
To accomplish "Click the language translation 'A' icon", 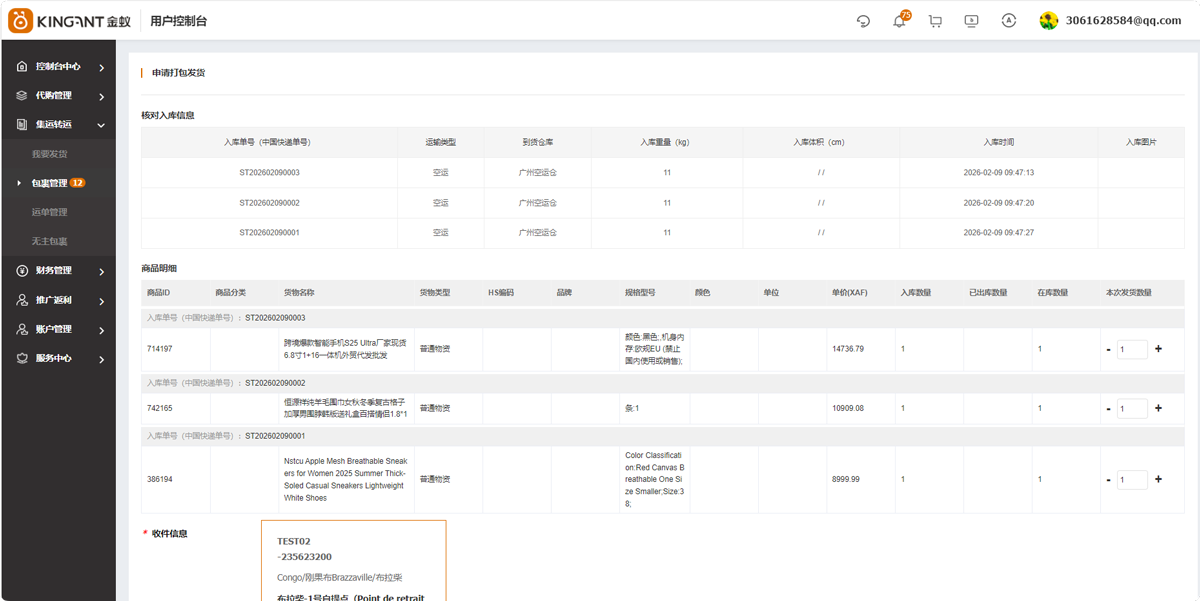I will pyautogui.click(x=1008, y=21).
